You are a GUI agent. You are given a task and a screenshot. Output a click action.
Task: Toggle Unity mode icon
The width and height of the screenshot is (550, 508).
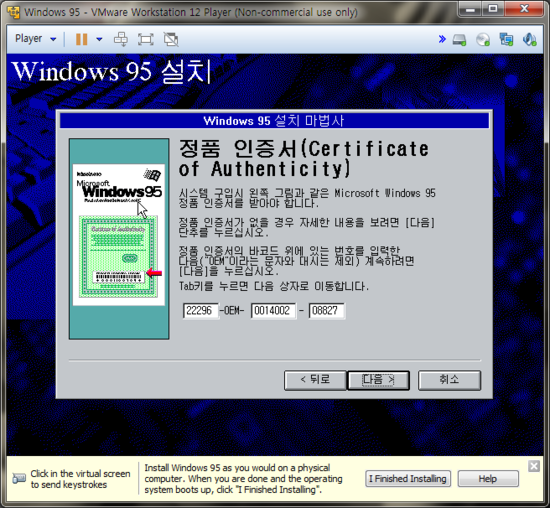171,39
